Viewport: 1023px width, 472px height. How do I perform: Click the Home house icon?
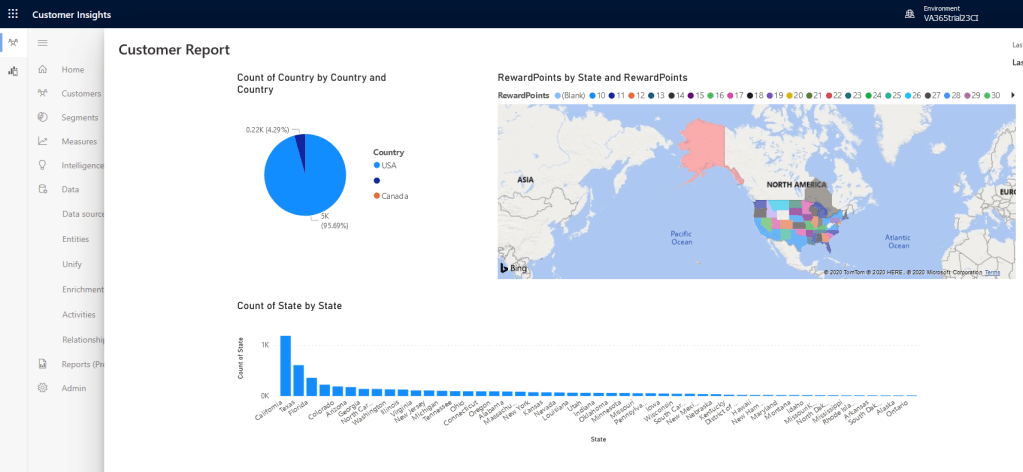pos(43,70)
